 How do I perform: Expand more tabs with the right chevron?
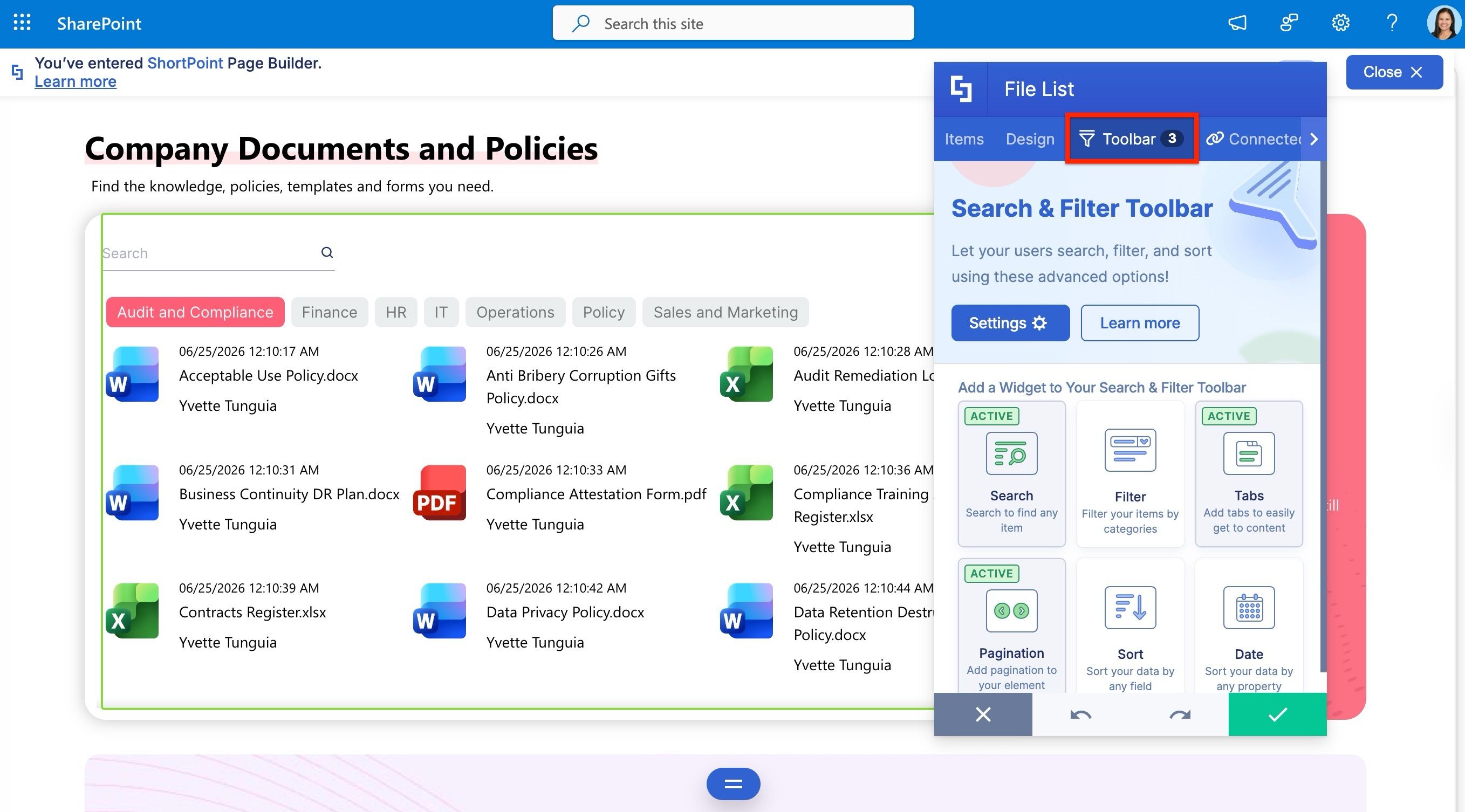[1314, 139]
